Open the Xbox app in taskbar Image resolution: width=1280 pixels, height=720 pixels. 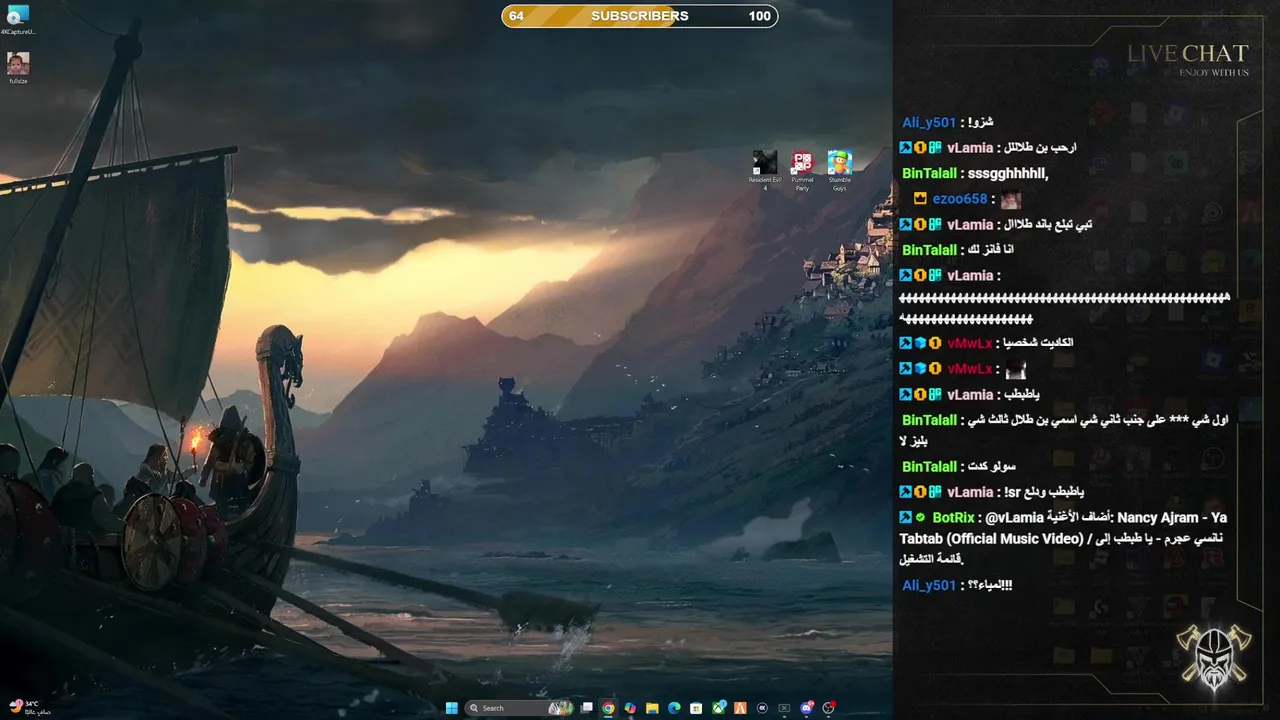tap(719, 708)
